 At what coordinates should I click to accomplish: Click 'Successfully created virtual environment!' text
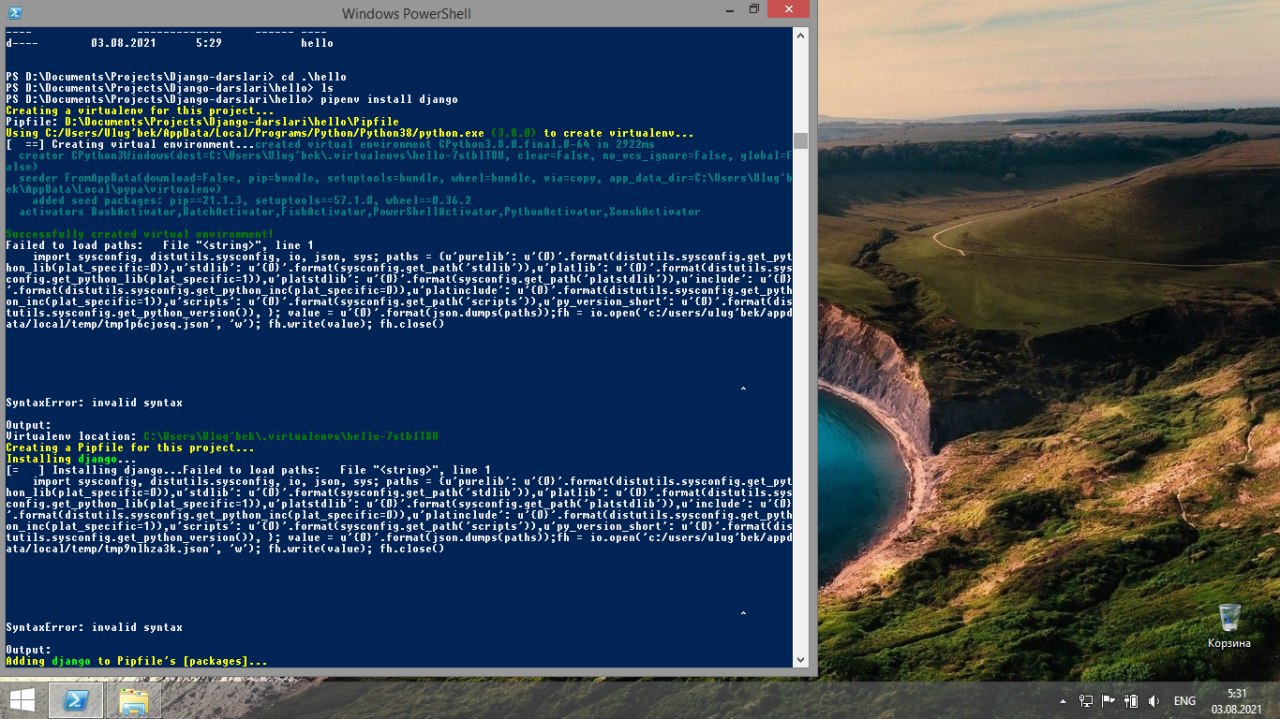139,234
